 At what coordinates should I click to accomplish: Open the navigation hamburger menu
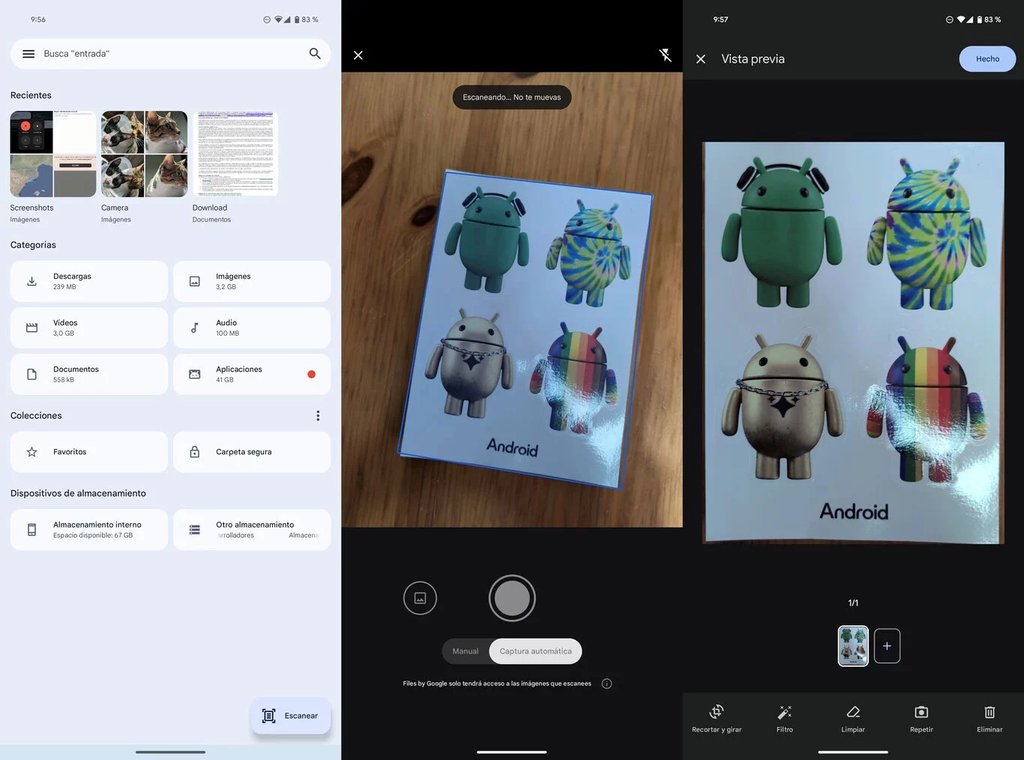pyautogui.click(x=28, y=53)
